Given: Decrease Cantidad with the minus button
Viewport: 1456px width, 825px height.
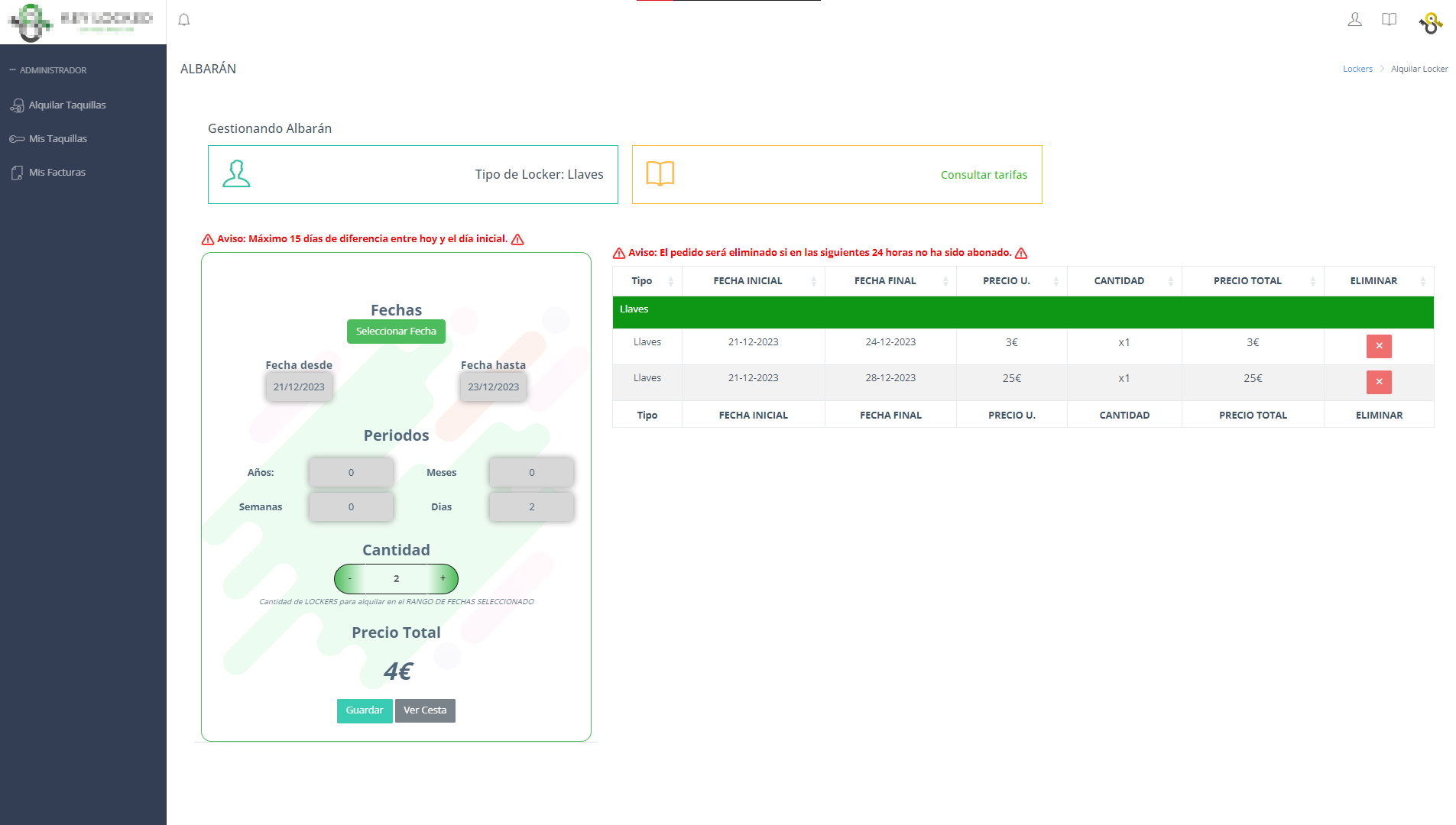Looking at the screenshot, I should tap(350, 579).
